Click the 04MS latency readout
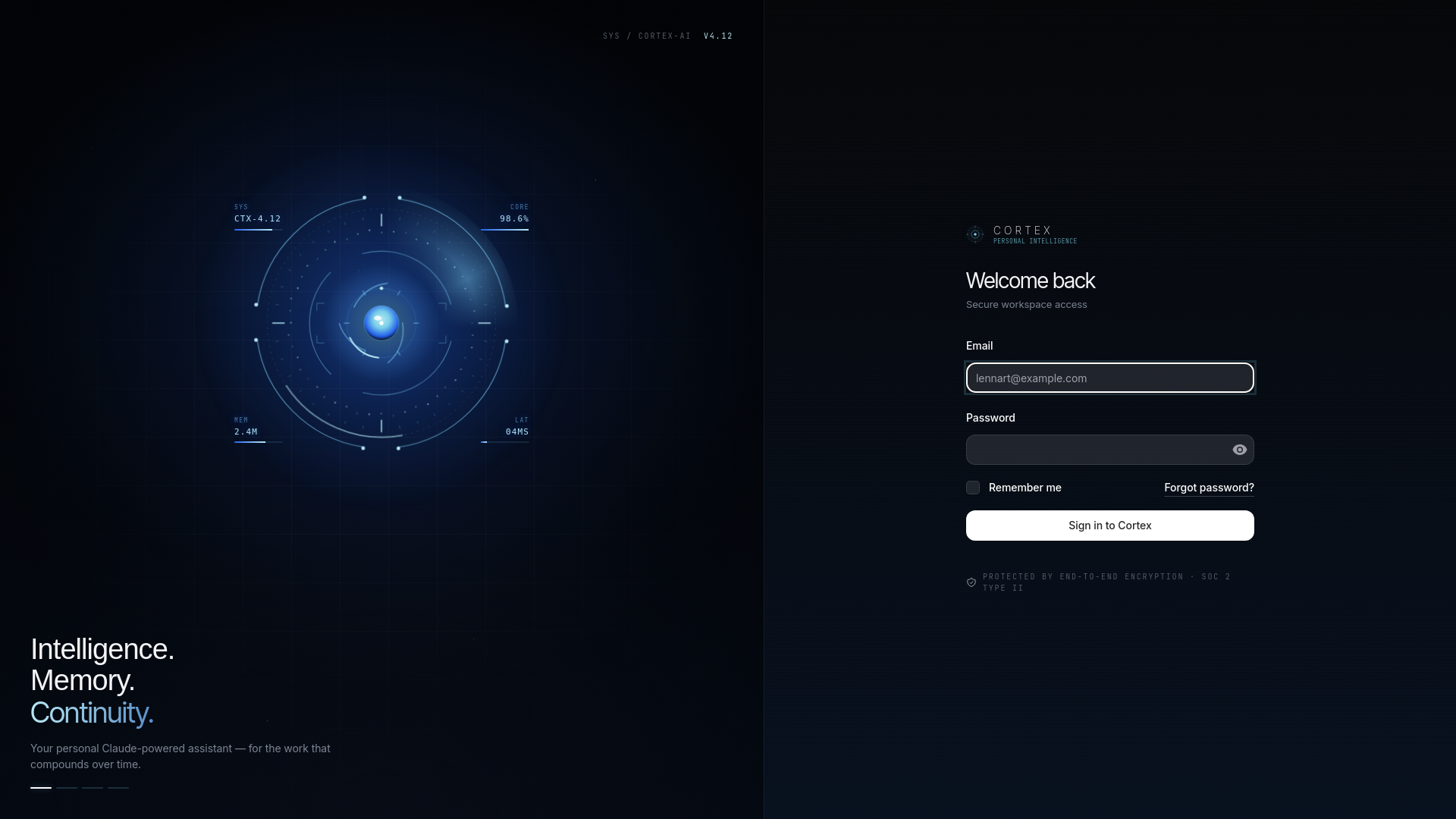The height and width of the screenshot is (819, 1456). click(x=517, y=431)
